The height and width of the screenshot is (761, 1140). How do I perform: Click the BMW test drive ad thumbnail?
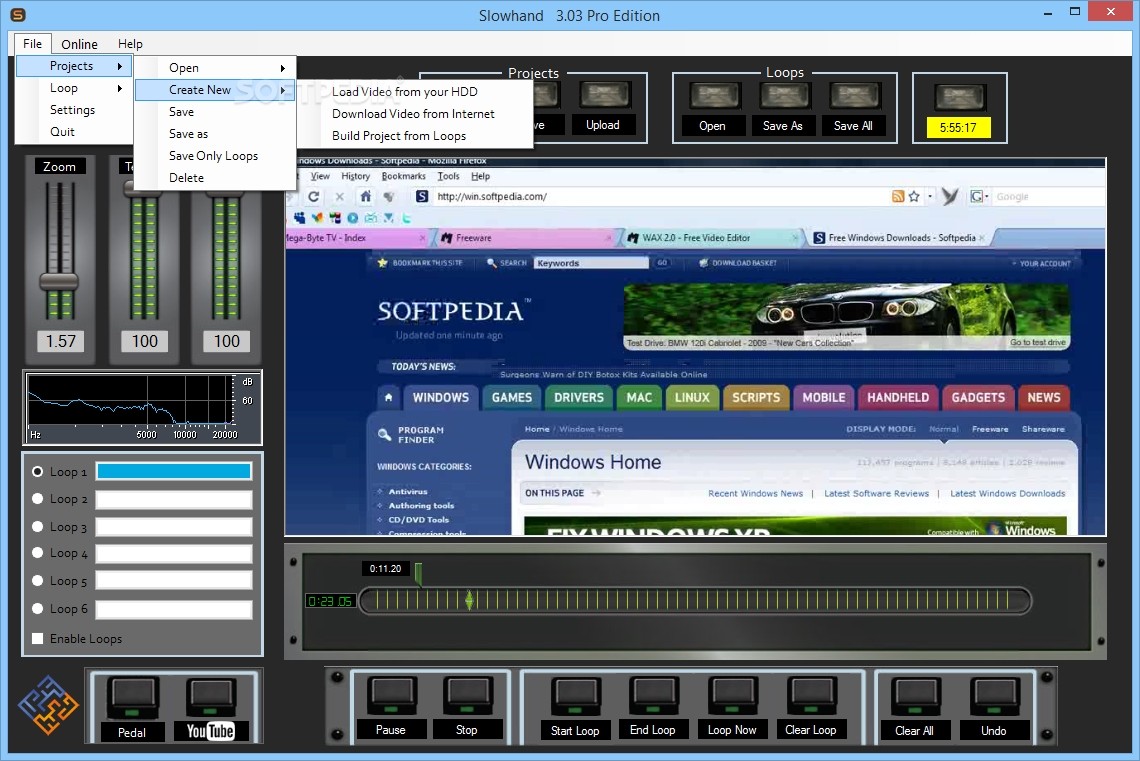(846, 316)
